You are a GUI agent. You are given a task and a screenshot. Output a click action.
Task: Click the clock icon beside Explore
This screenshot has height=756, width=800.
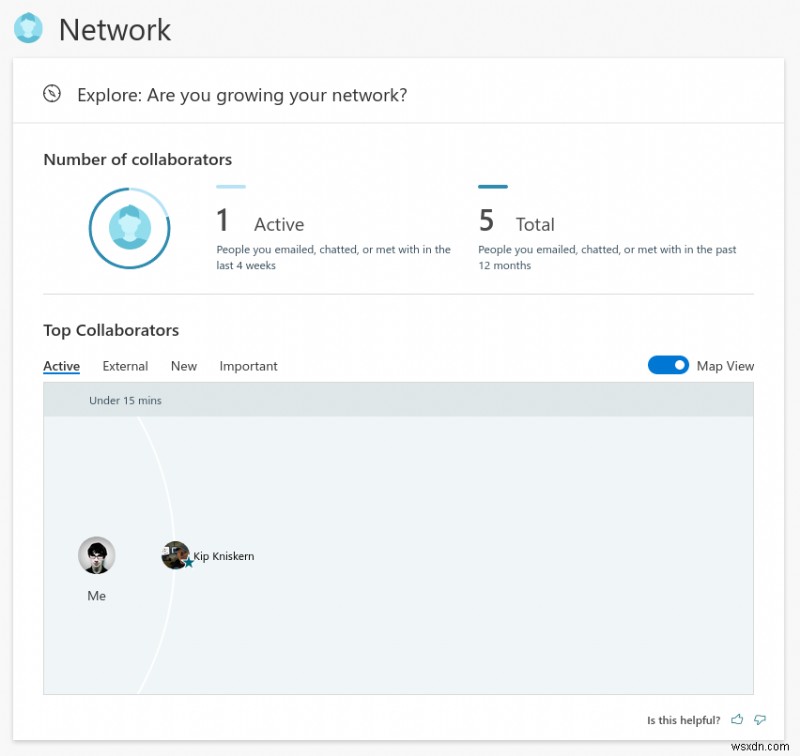pyautogui.click(x=51, y=94)
